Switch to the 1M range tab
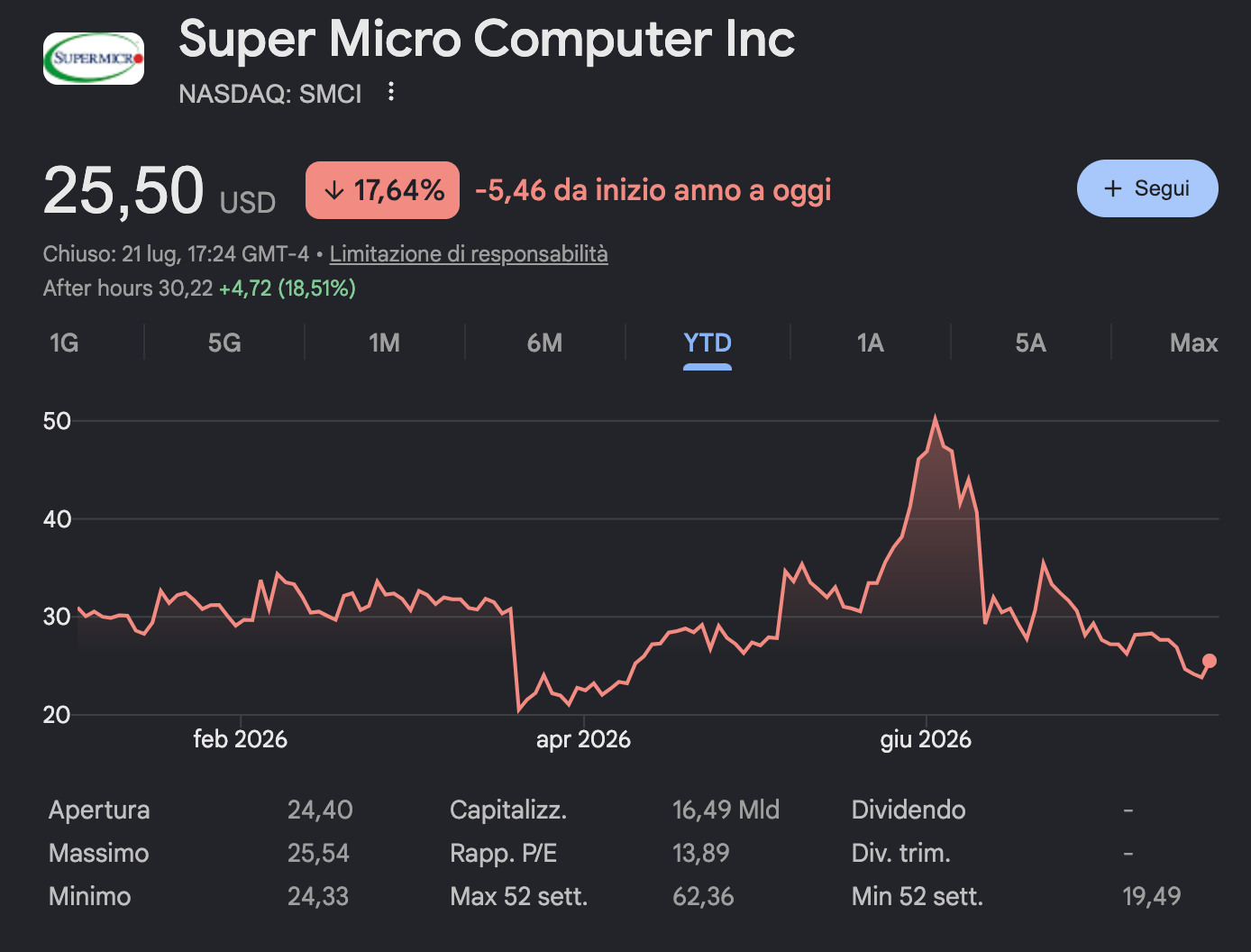The image size is (1251, 952). point(385,343)
